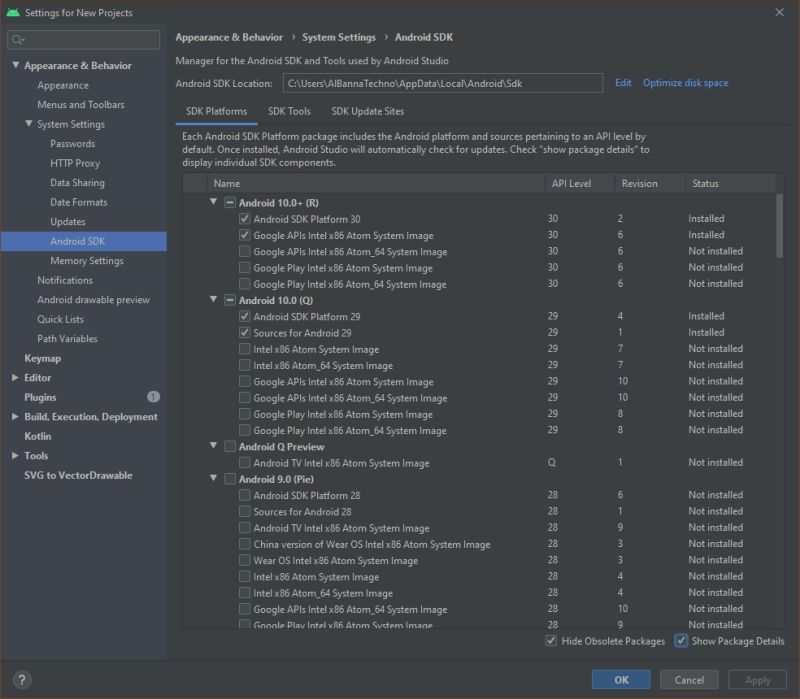The image size is (800, 699).
Task: Open Memory Settings page
Action: tap(87, 261)
